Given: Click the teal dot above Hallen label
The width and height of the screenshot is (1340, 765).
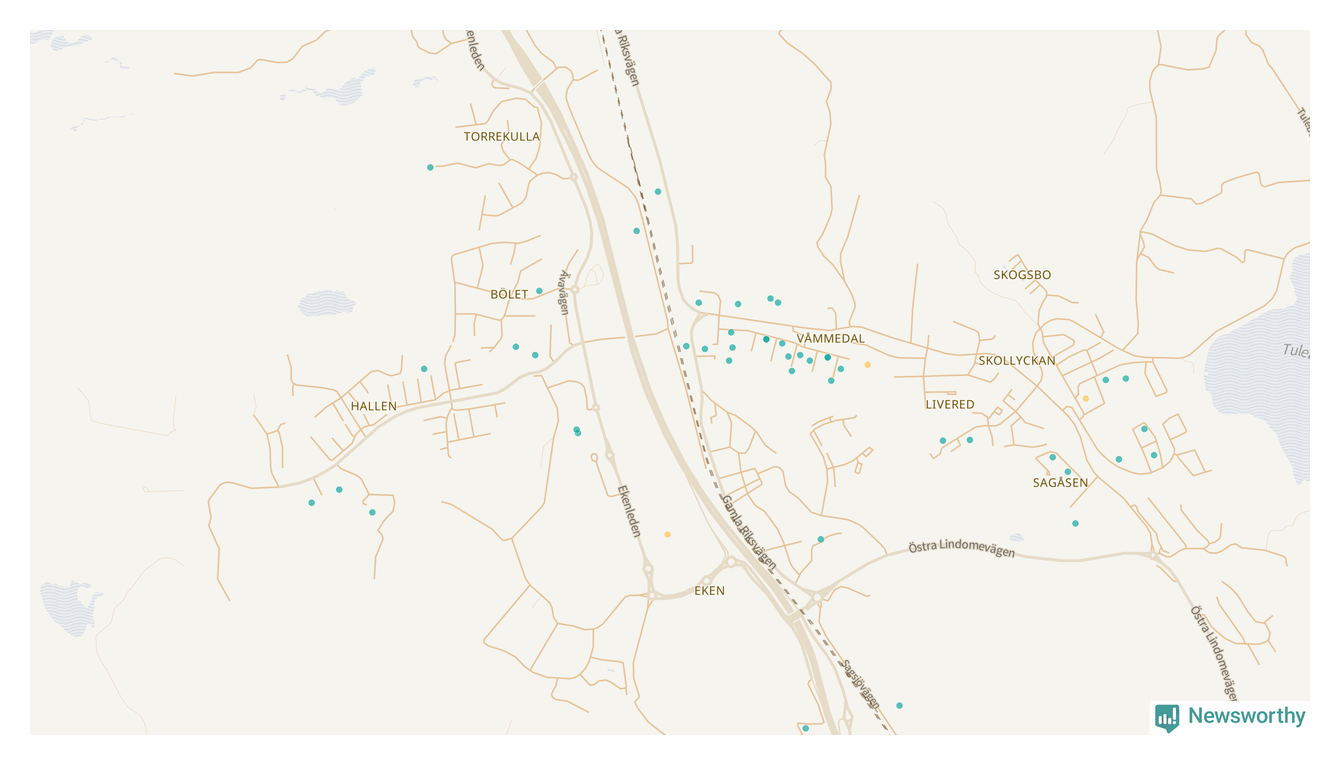Looking at the screenshot, I should click(424, 369).
